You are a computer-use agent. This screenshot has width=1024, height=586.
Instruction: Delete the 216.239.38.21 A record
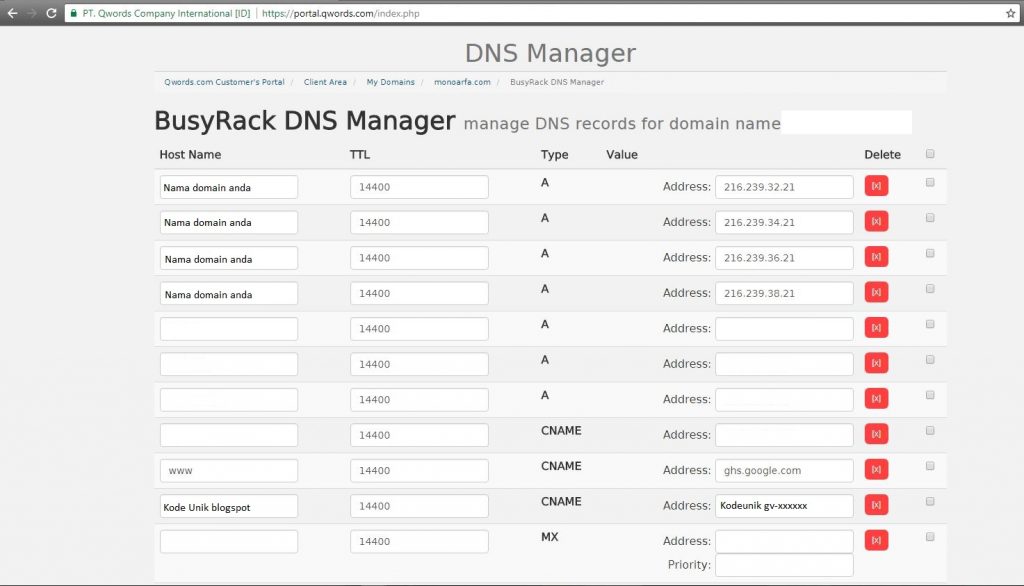(x=876, y=293)
